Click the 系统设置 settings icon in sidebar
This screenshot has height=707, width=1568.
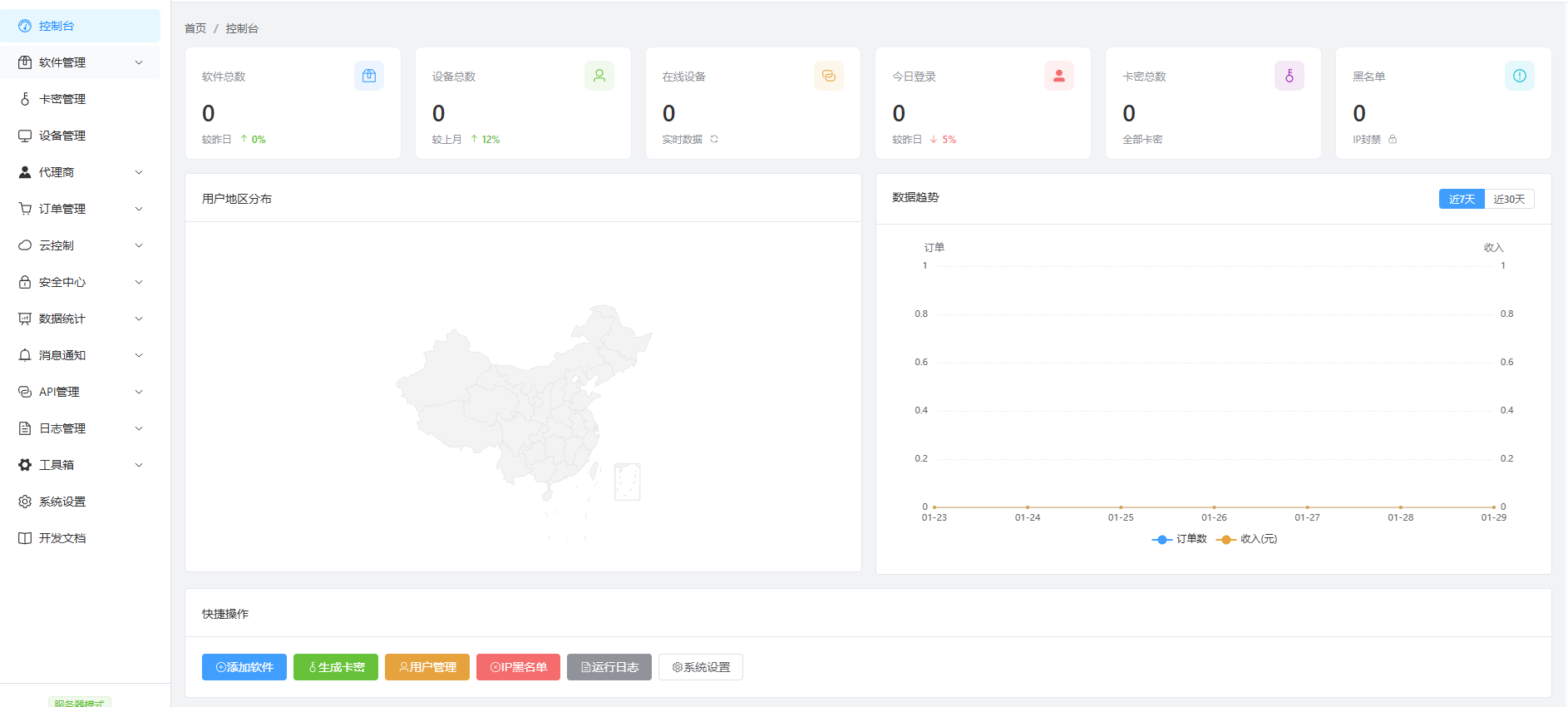(25, 502)
